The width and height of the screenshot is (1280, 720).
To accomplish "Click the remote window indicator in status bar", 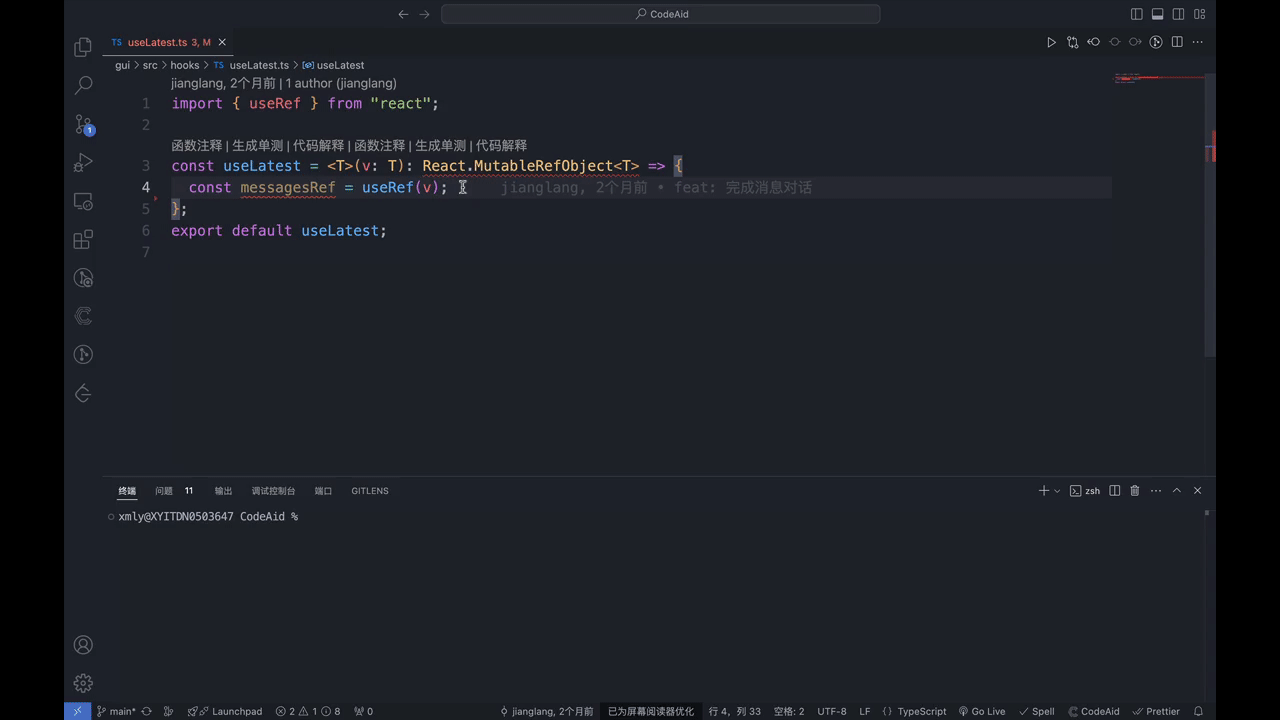I will (x=77, y=711).
